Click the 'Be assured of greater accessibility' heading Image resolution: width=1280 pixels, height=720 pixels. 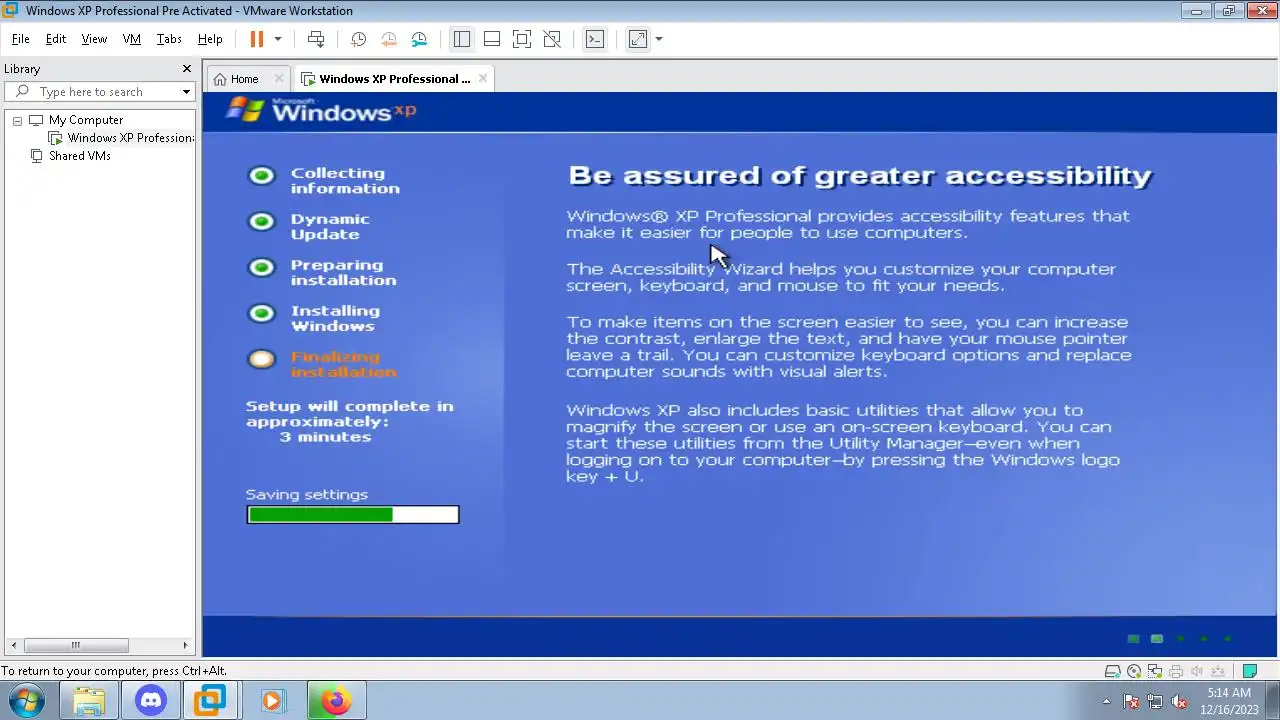pos(860,176)
